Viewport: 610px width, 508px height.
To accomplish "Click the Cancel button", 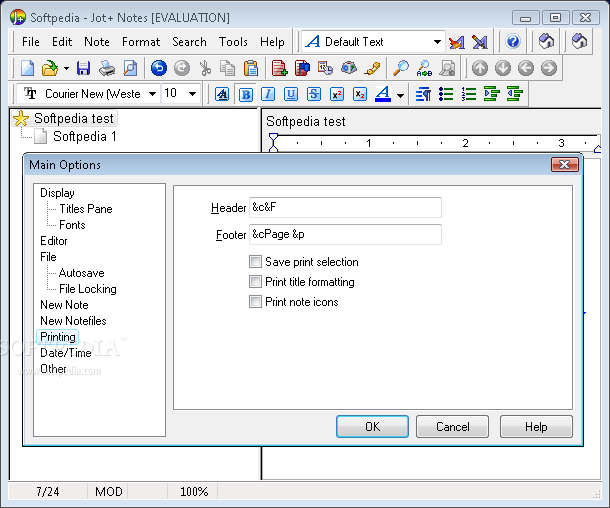I will 452,426.
